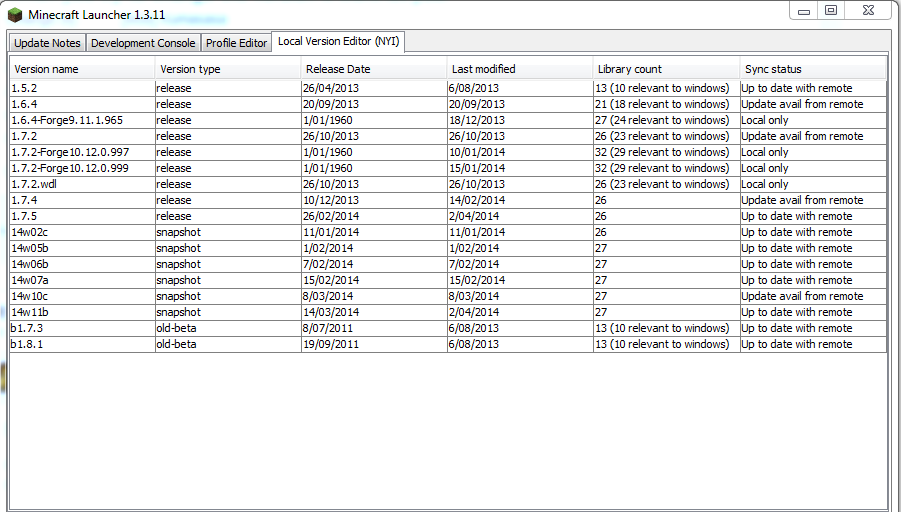The width and height of the screenshot is (901, 512).
Task: Select version row 1.7.2
Action: (448, 137)
